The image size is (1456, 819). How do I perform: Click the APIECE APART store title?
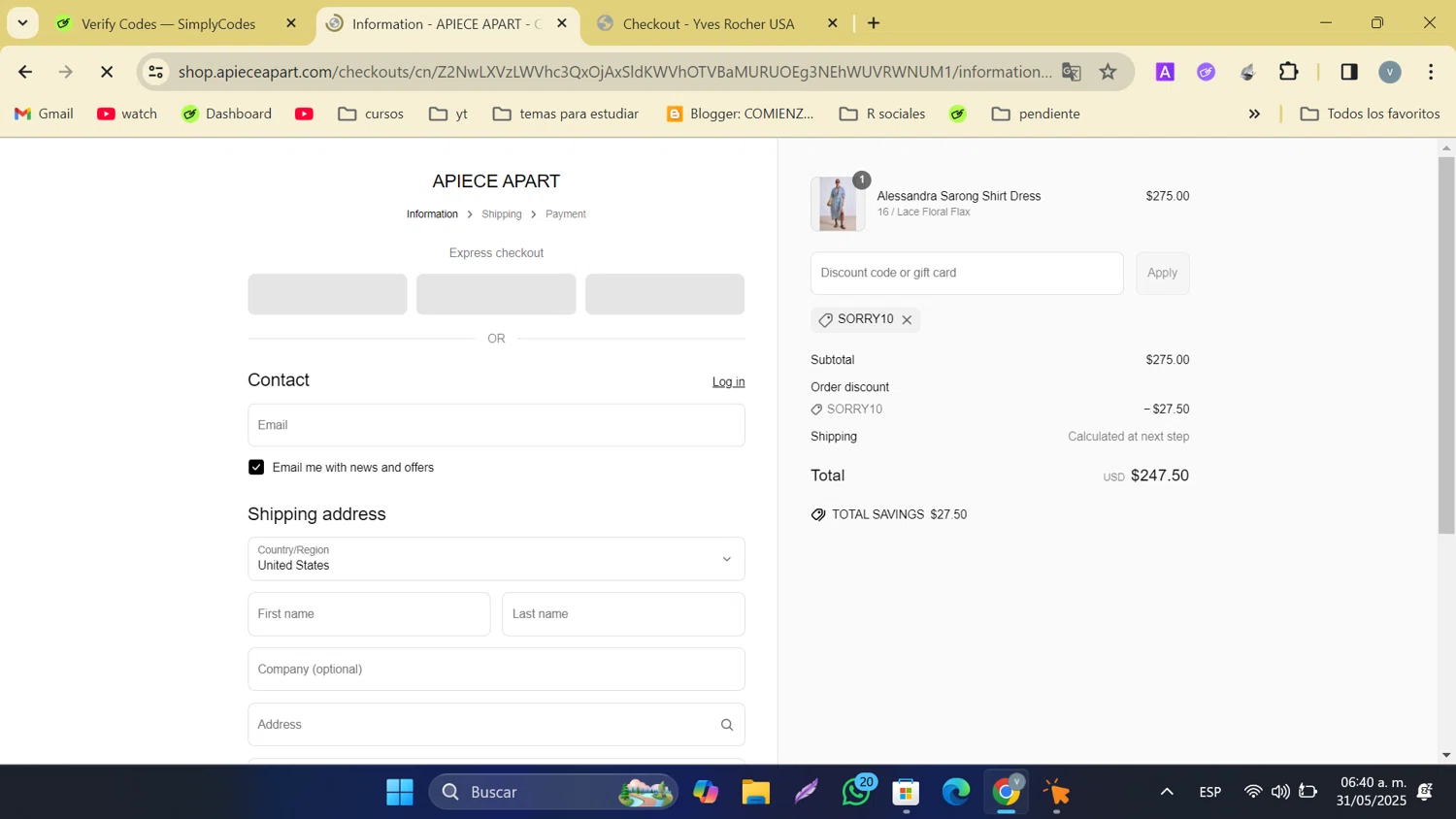pos(496,181)
